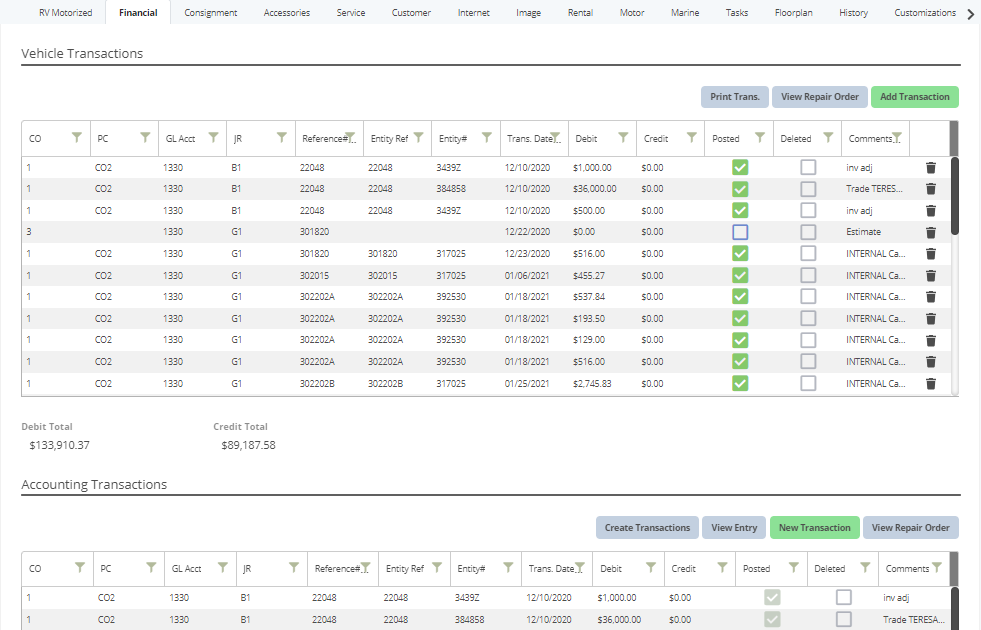The width and height of the screenshot is (981, 630).
Task: Open View Repair Order in Vehicle Transactions
Action: tap(820, 97)
